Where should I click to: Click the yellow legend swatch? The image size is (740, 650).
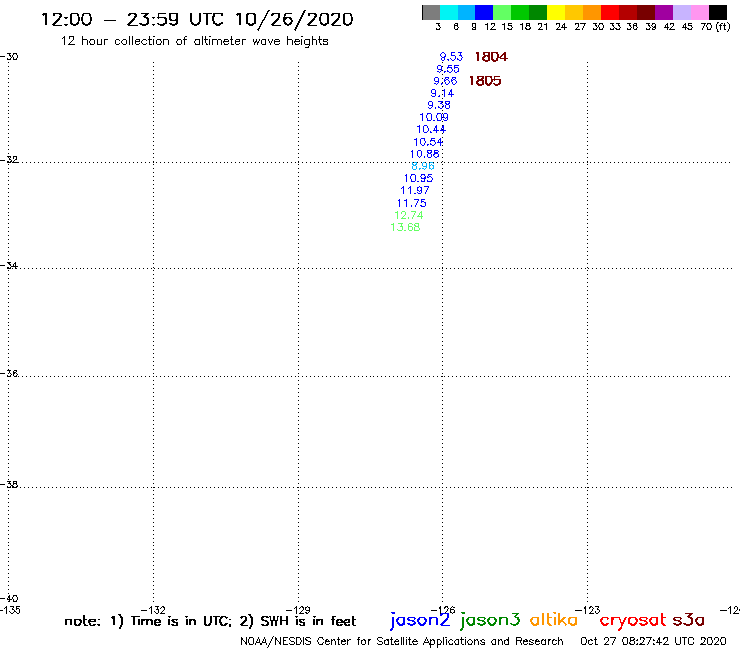coord(556,12)
